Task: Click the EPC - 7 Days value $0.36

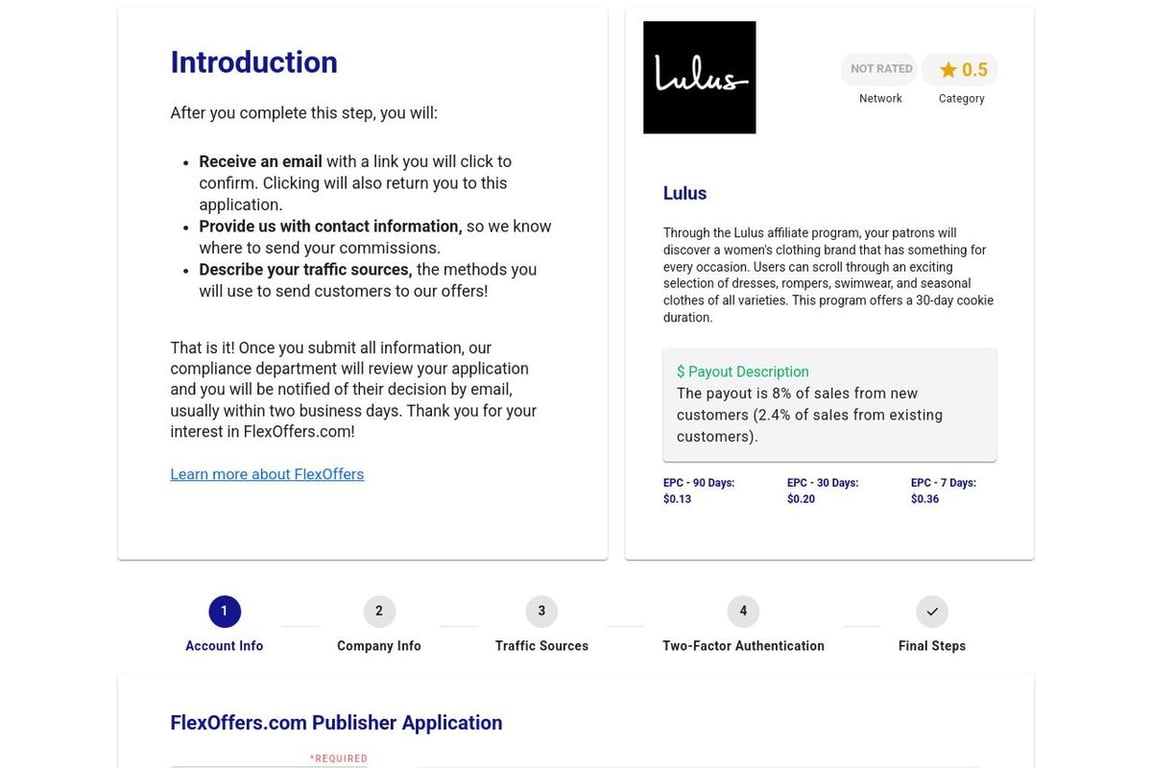Action: click(x=924, y=499)
